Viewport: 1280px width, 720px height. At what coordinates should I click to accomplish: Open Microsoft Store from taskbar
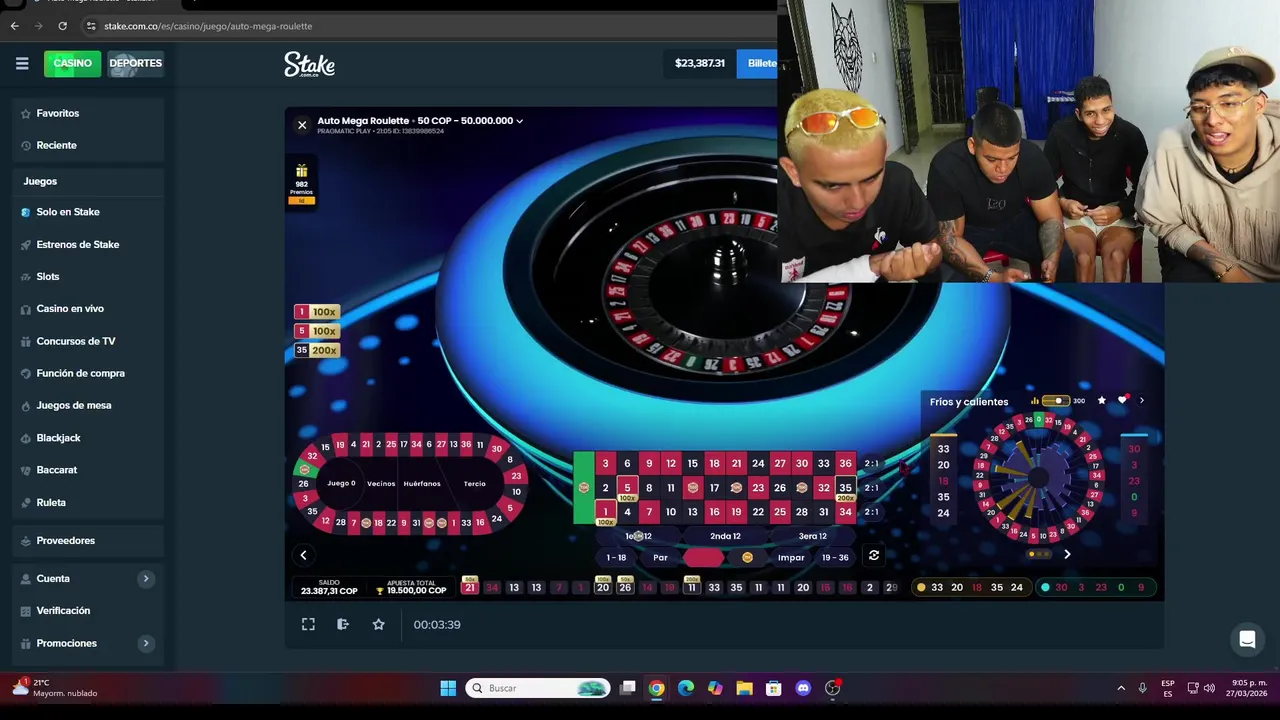click(x=773, y=688)
